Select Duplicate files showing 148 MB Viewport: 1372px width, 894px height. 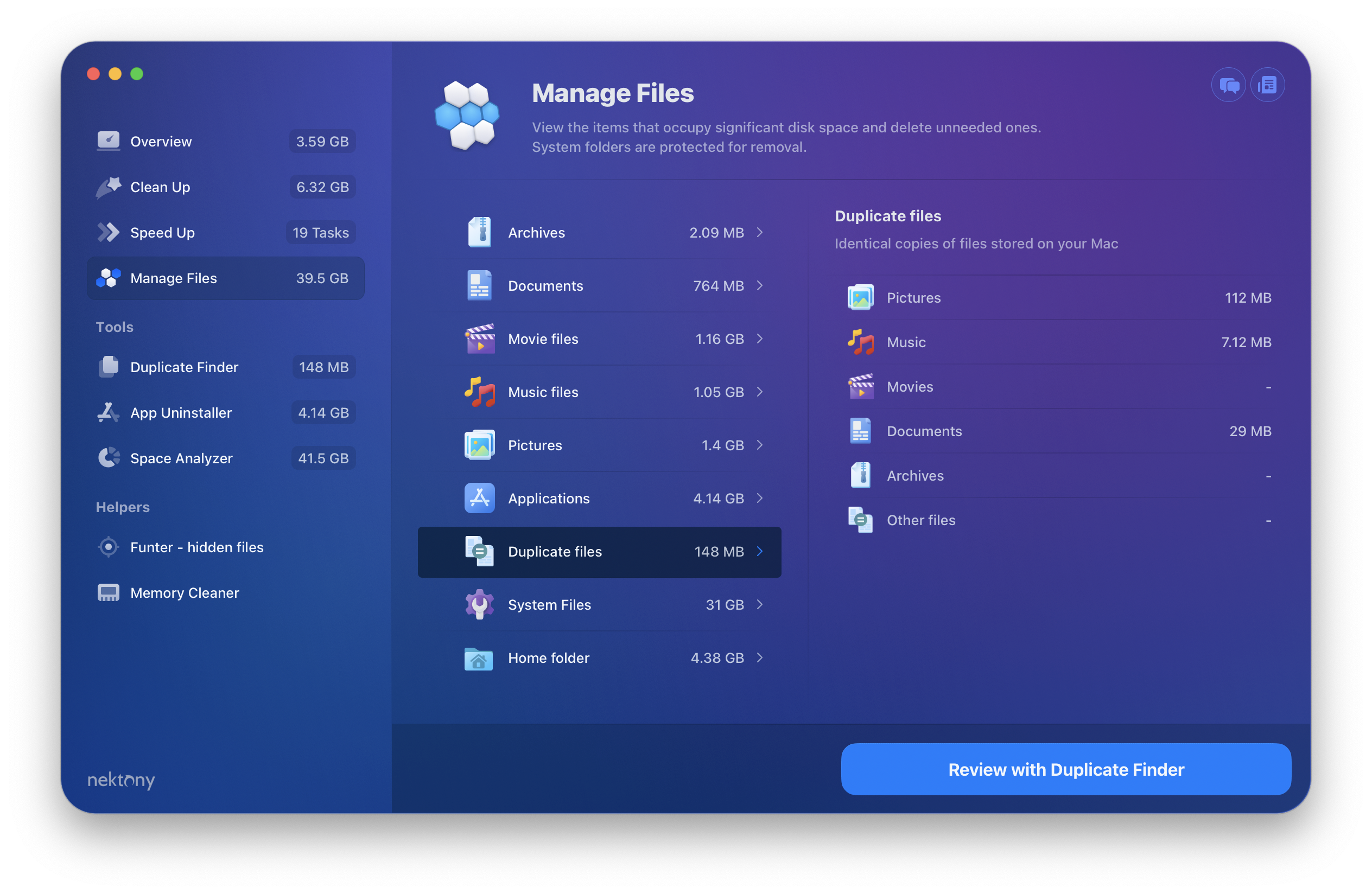pyautogui.click(x=599, y=551)
